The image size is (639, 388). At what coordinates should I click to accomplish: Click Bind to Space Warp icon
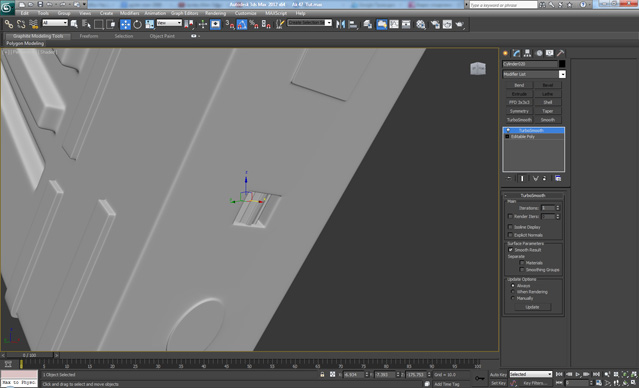[34, 24]
